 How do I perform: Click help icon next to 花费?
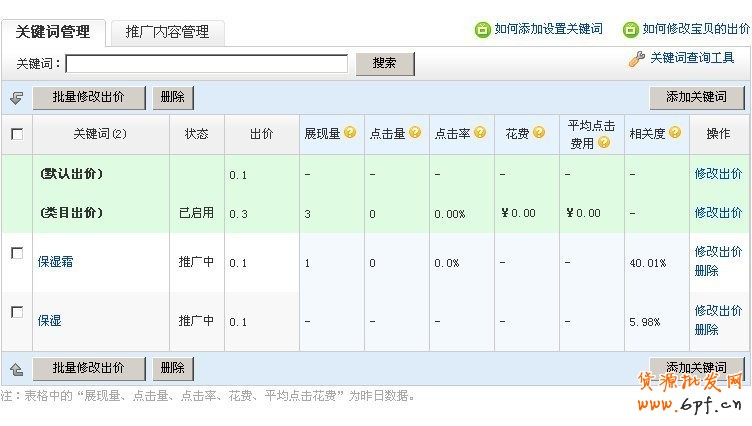click(539, 133)
